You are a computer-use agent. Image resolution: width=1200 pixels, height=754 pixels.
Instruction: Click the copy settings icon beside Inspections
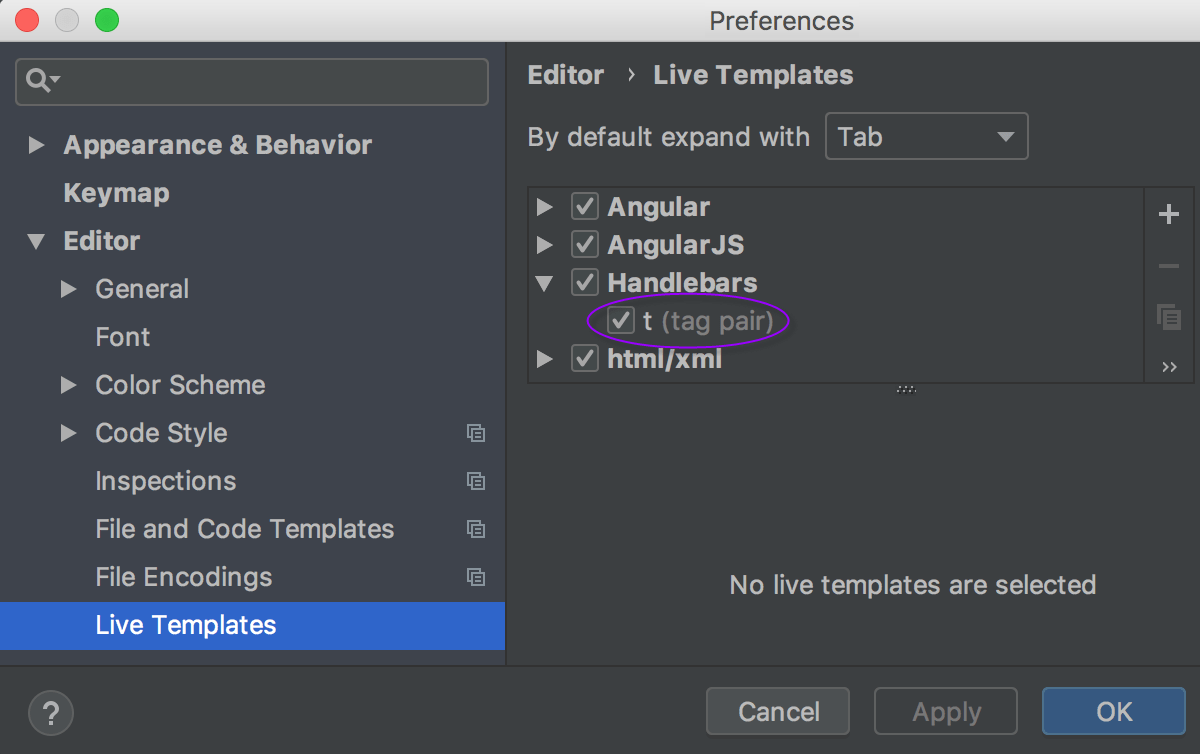[x=476, y=481]
